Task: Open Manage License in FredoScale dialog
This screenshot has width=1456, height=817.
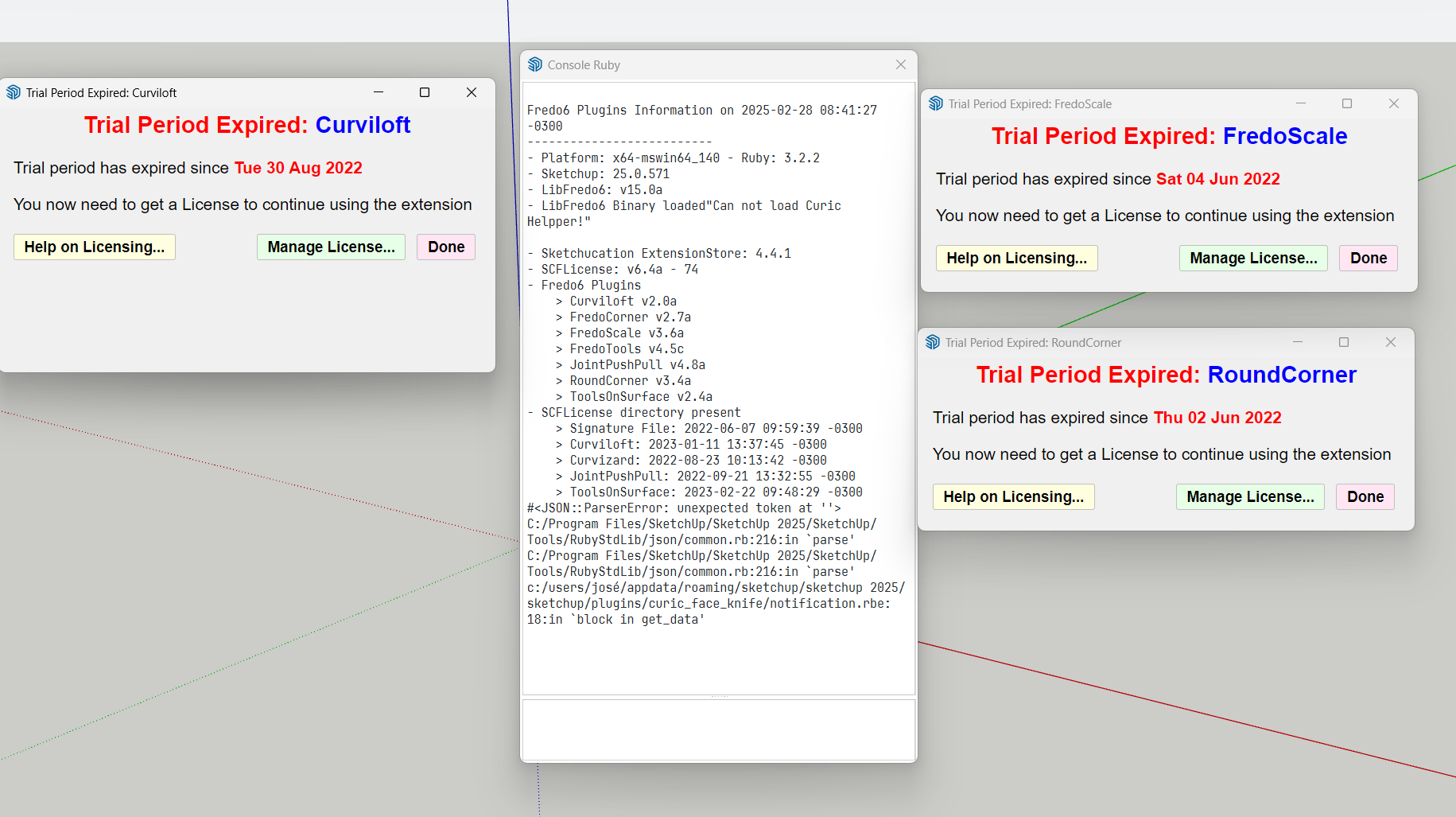Action: (1253, 258)
